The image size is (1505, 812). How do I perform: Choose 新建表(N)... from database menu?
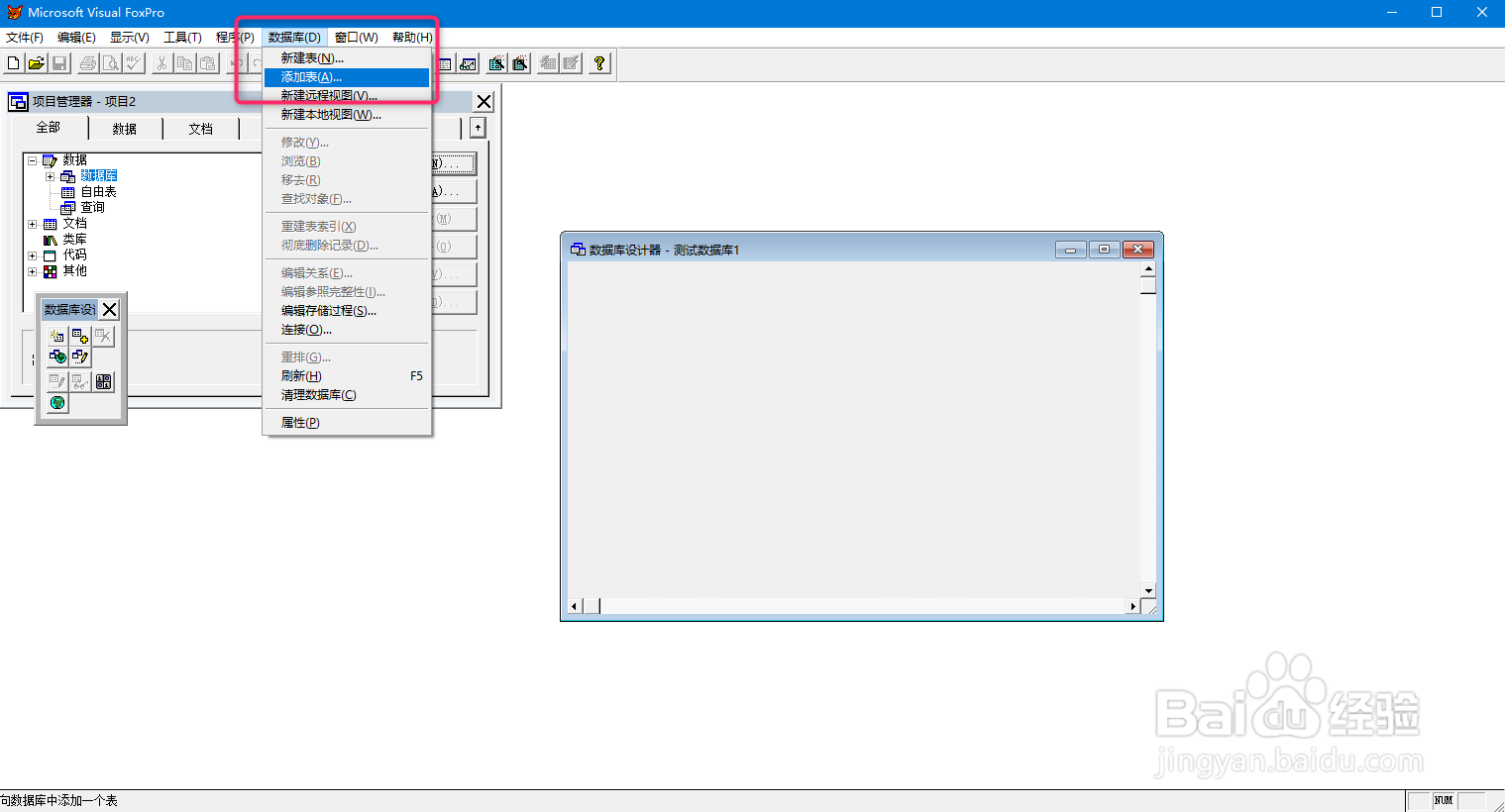(x=347, y=58)
